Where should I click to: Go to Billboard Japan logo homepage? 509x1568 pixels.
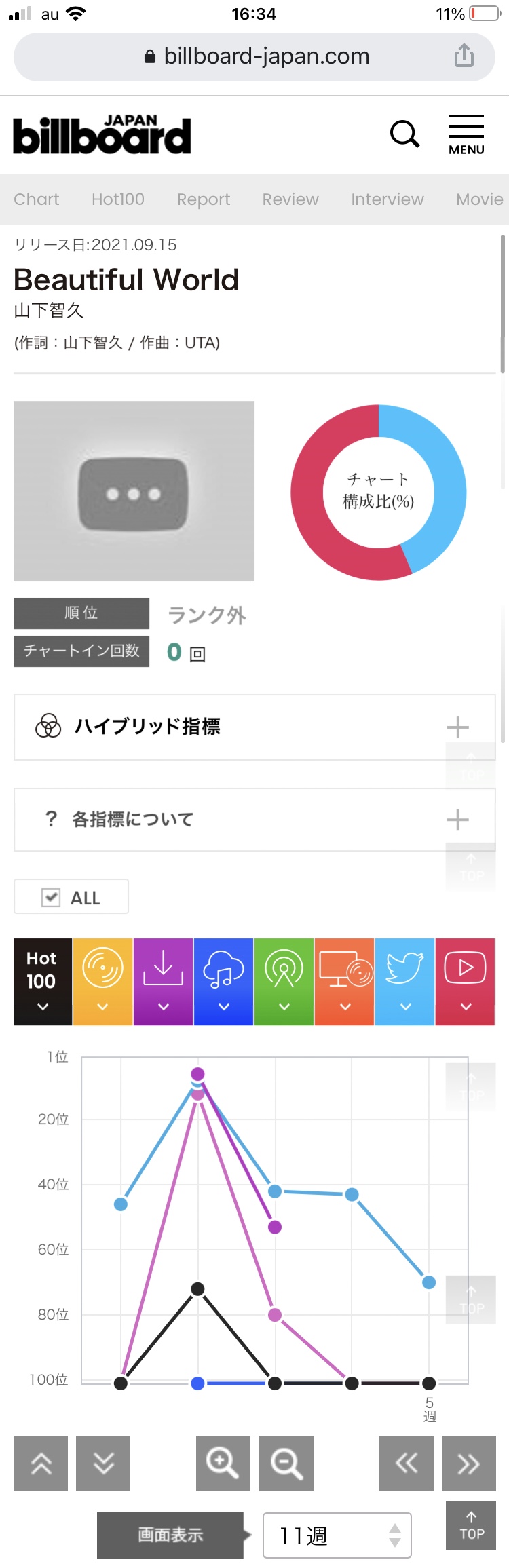[x=102, y=134]
